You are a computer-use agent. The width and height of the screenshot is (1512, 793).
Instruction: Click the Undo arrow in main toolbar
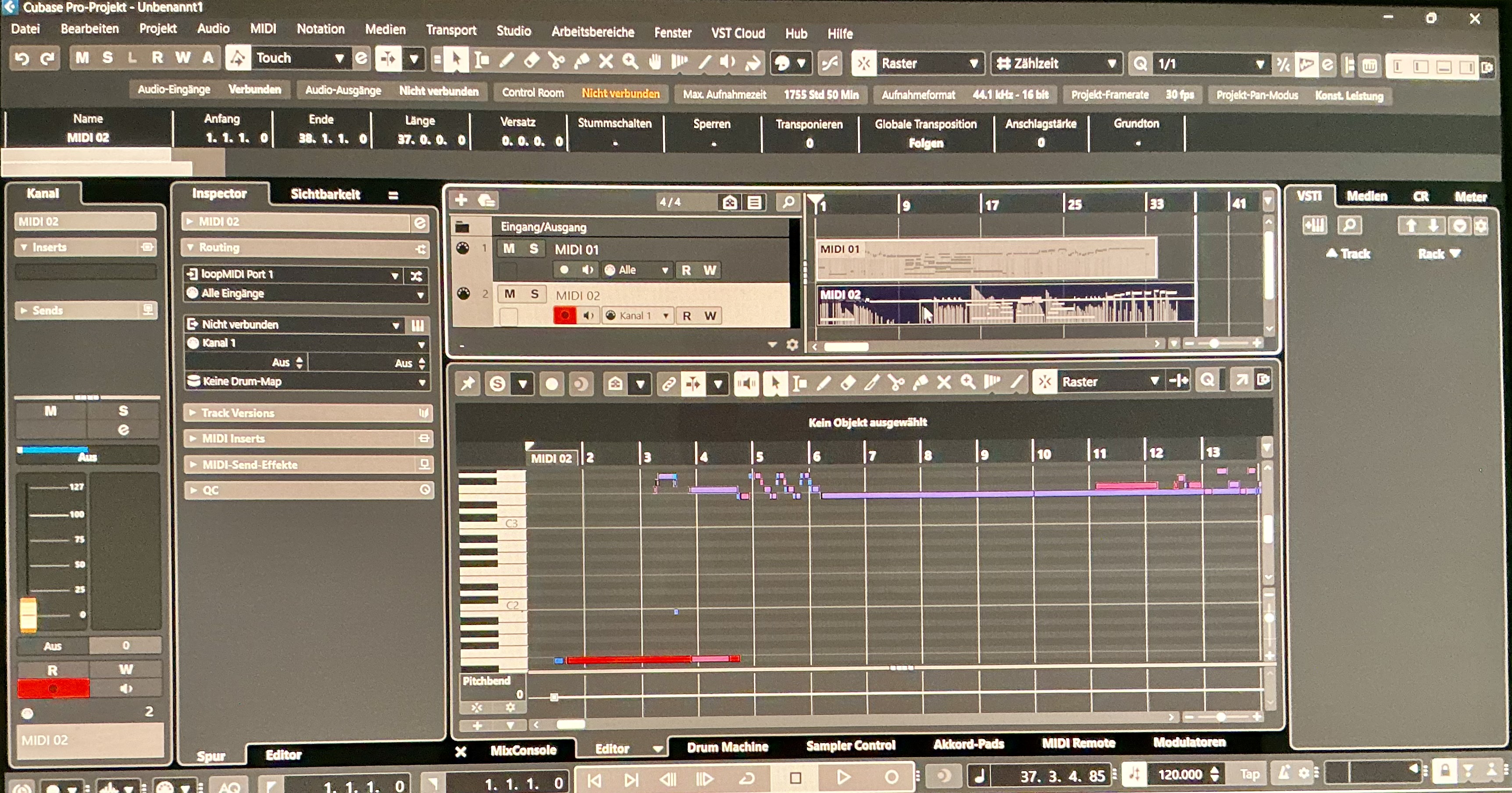22,58
